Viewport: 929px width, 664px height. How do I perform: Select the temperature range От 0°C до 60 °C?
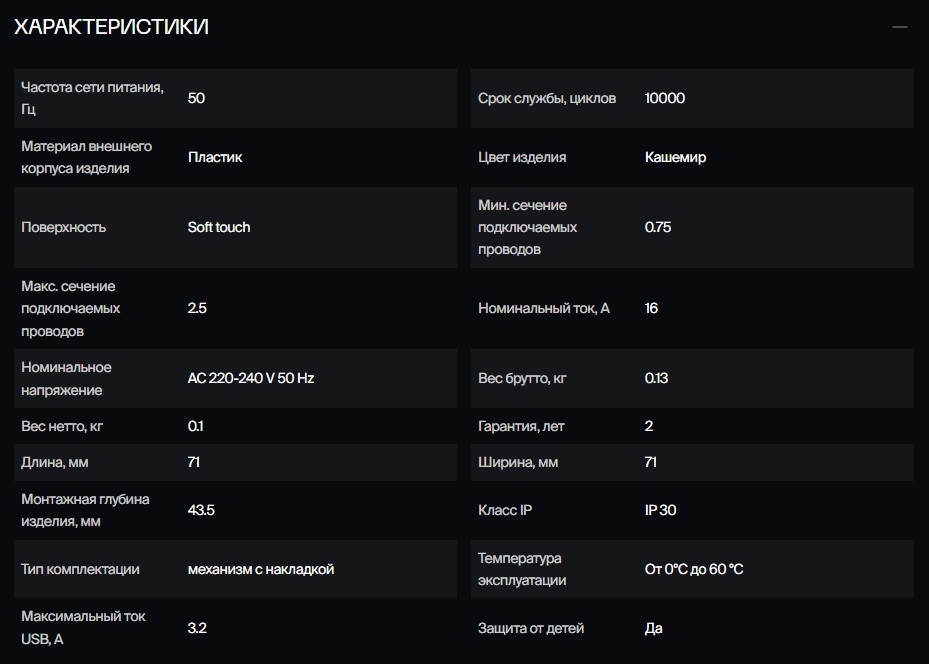tap(694, 569)
